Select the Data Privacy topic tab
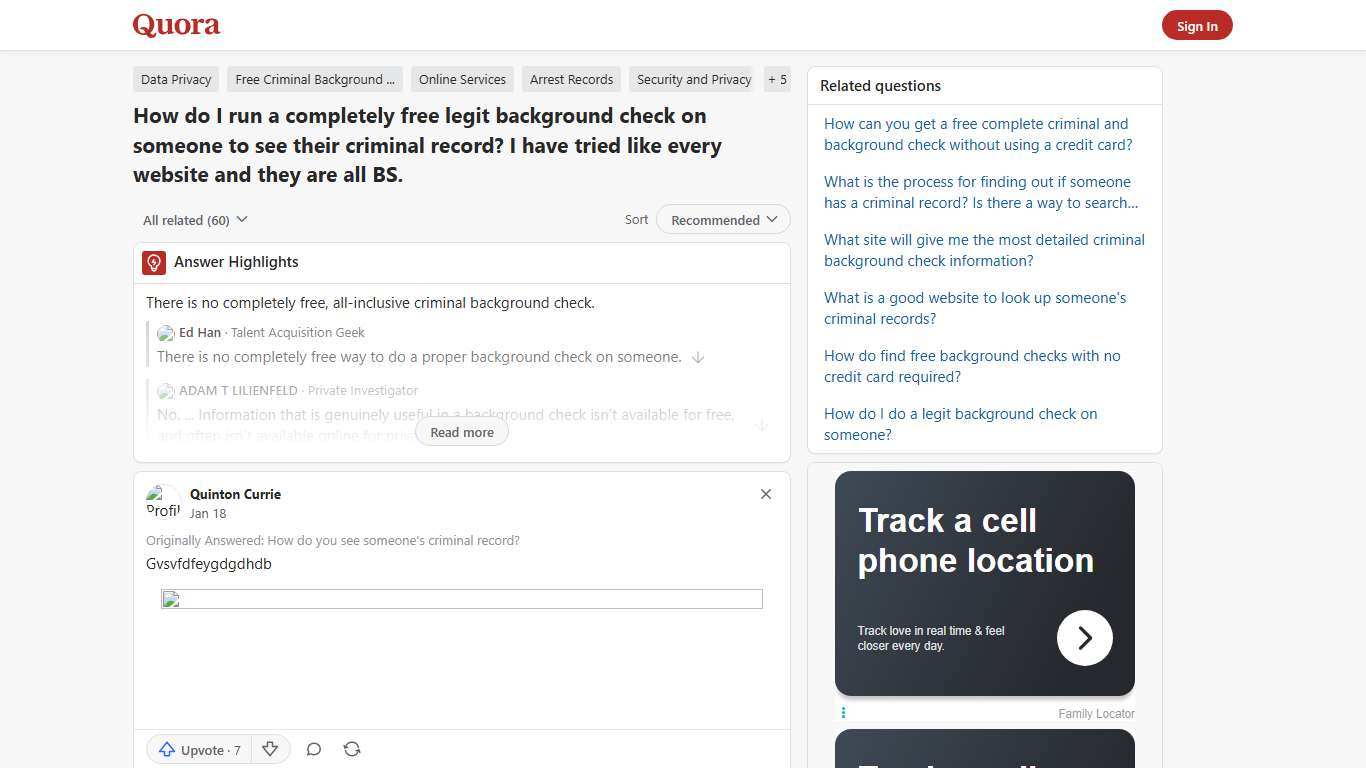The height and width of the screenshot is (768, 1366). point(176,79)
